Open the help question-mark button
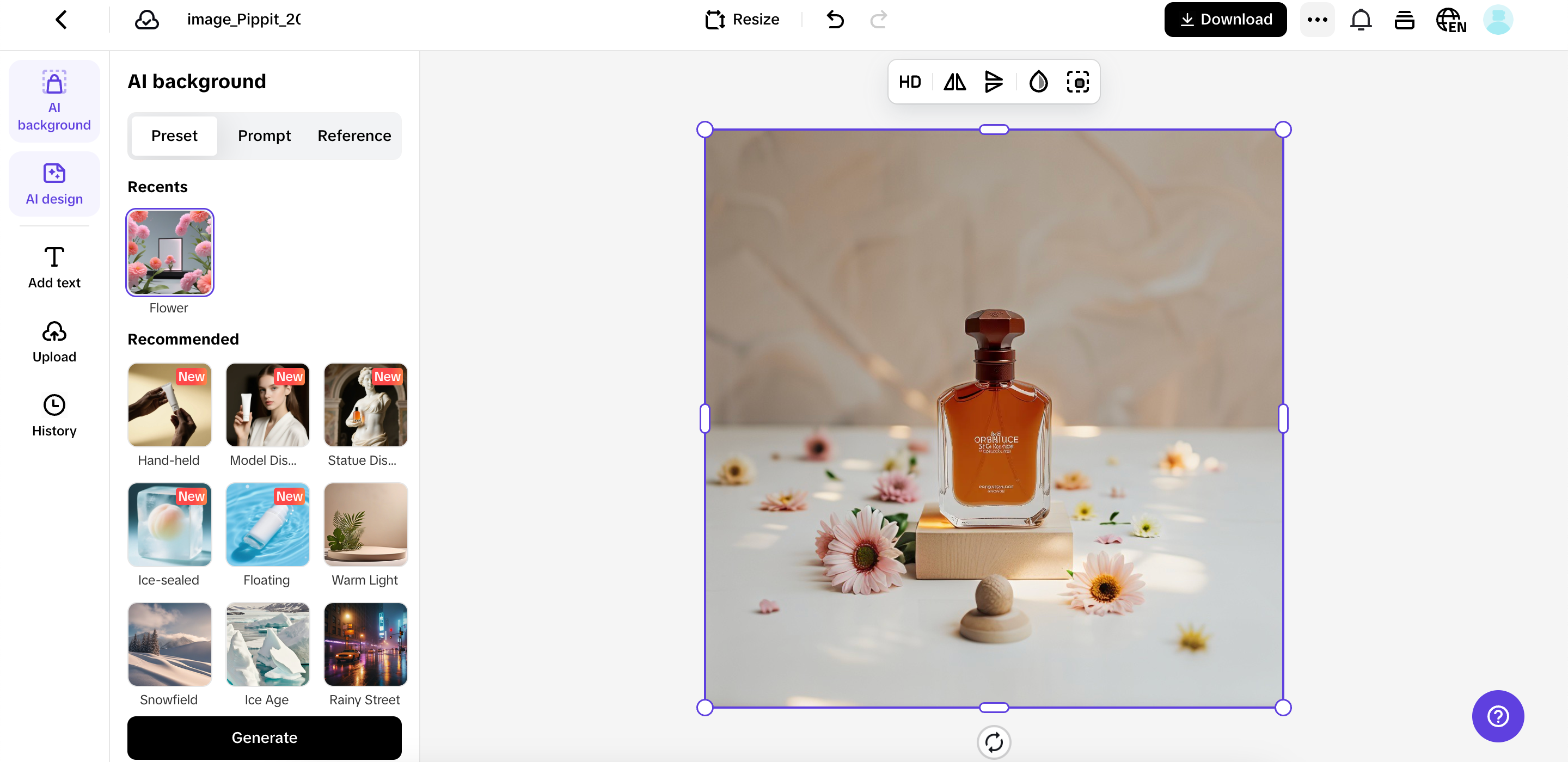Image resolution: width=1568 pixels, height=762 pixels. [x=1497, y=716]
